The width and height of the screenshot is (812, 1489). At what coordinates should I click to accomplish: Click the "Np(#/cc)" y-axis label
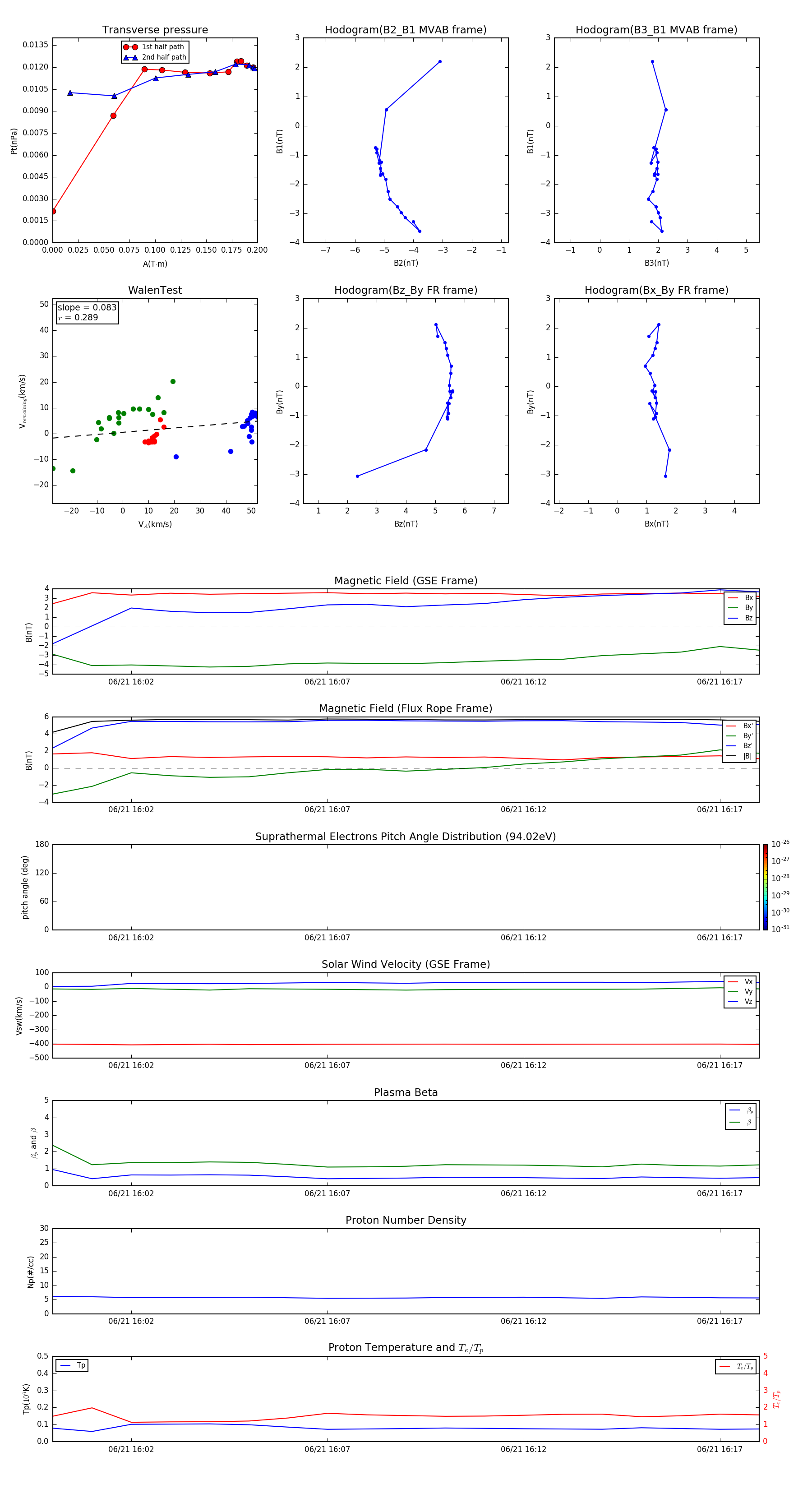(31, 1271)
